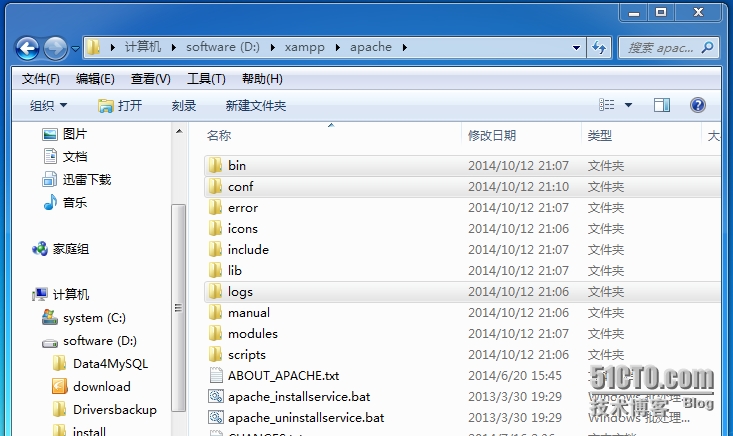This screenshot has width=733, height=436.
Task: Select software (D:) drive in sidebar
Action: pos(89,341)
